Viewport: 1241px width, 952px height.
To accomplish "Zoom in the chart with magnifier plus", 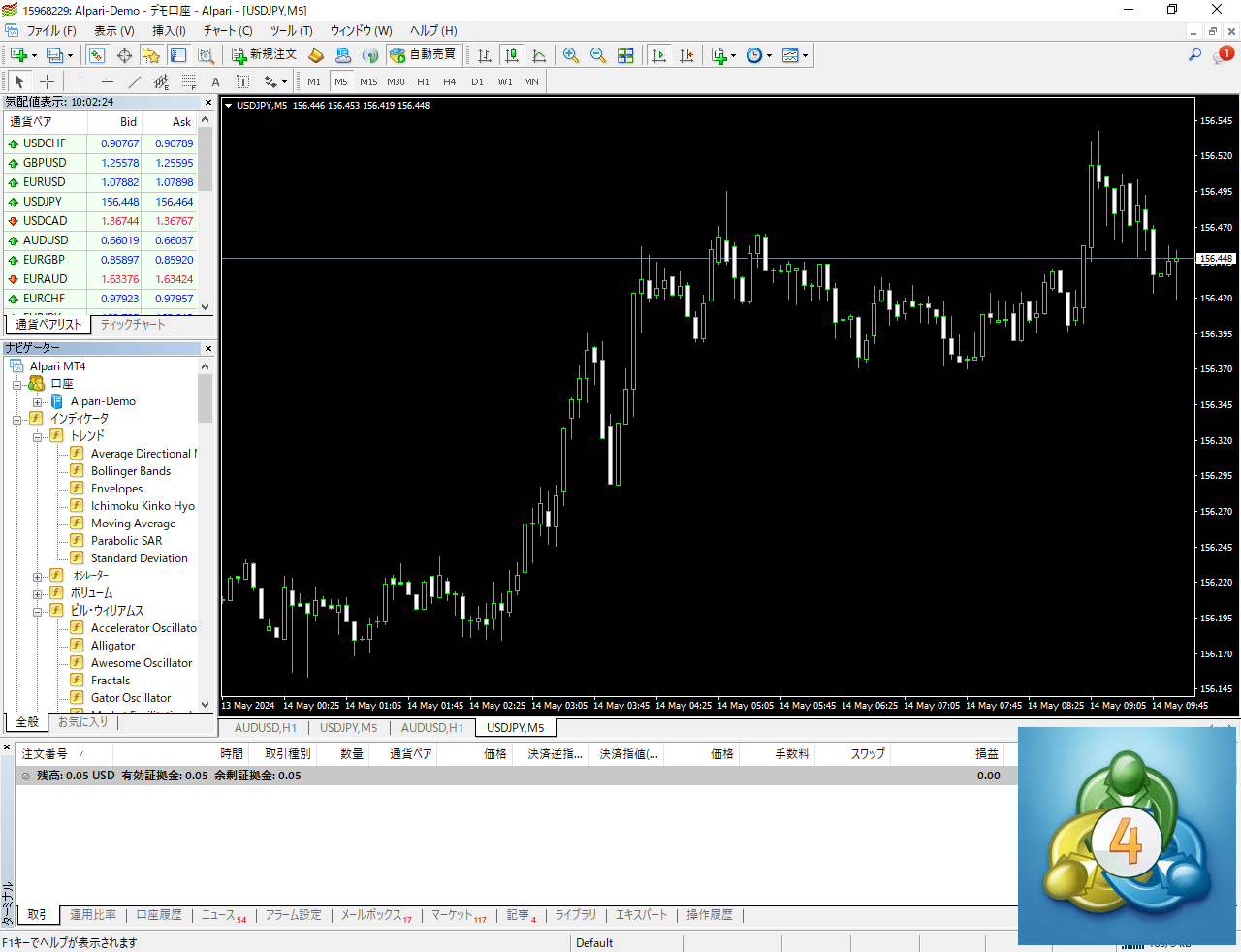I will 571,55.
